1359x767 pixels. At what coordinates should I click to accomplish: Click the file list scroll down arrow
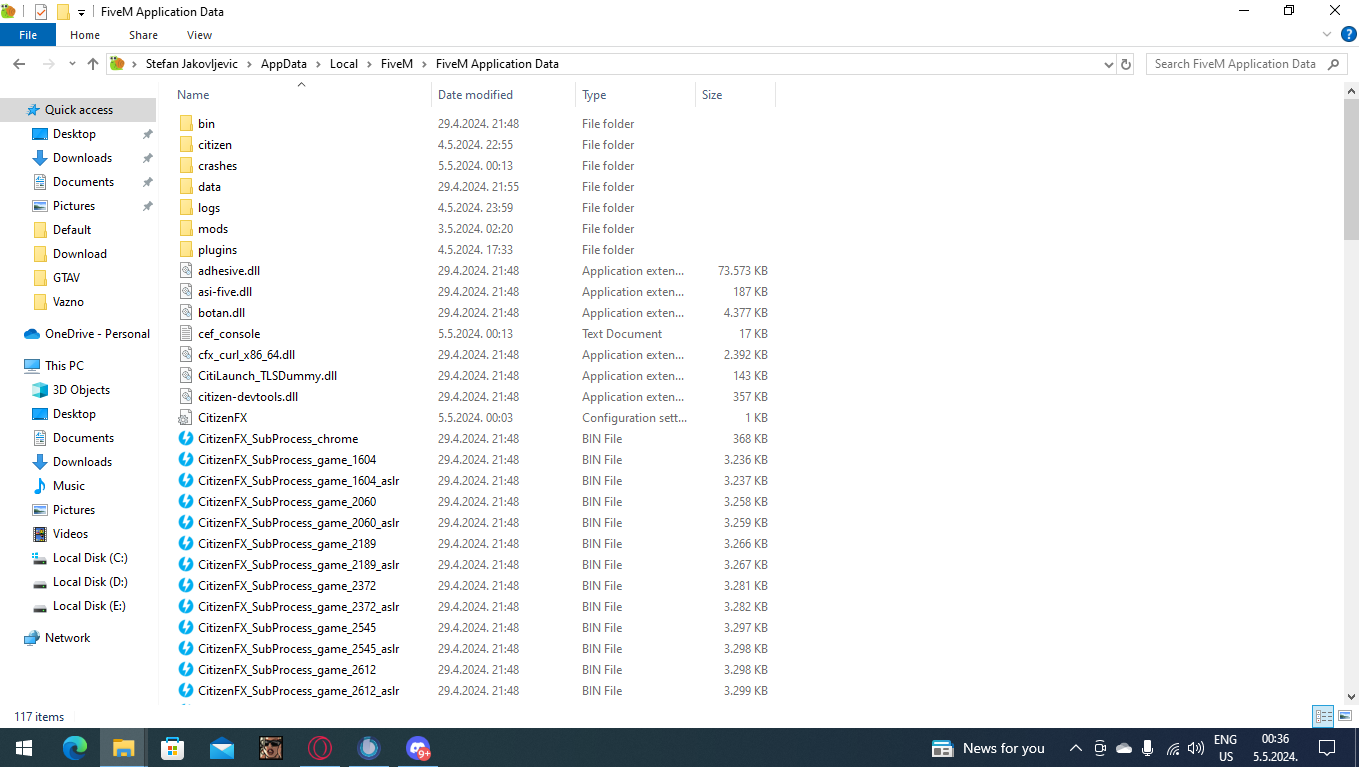(1351, 697)
